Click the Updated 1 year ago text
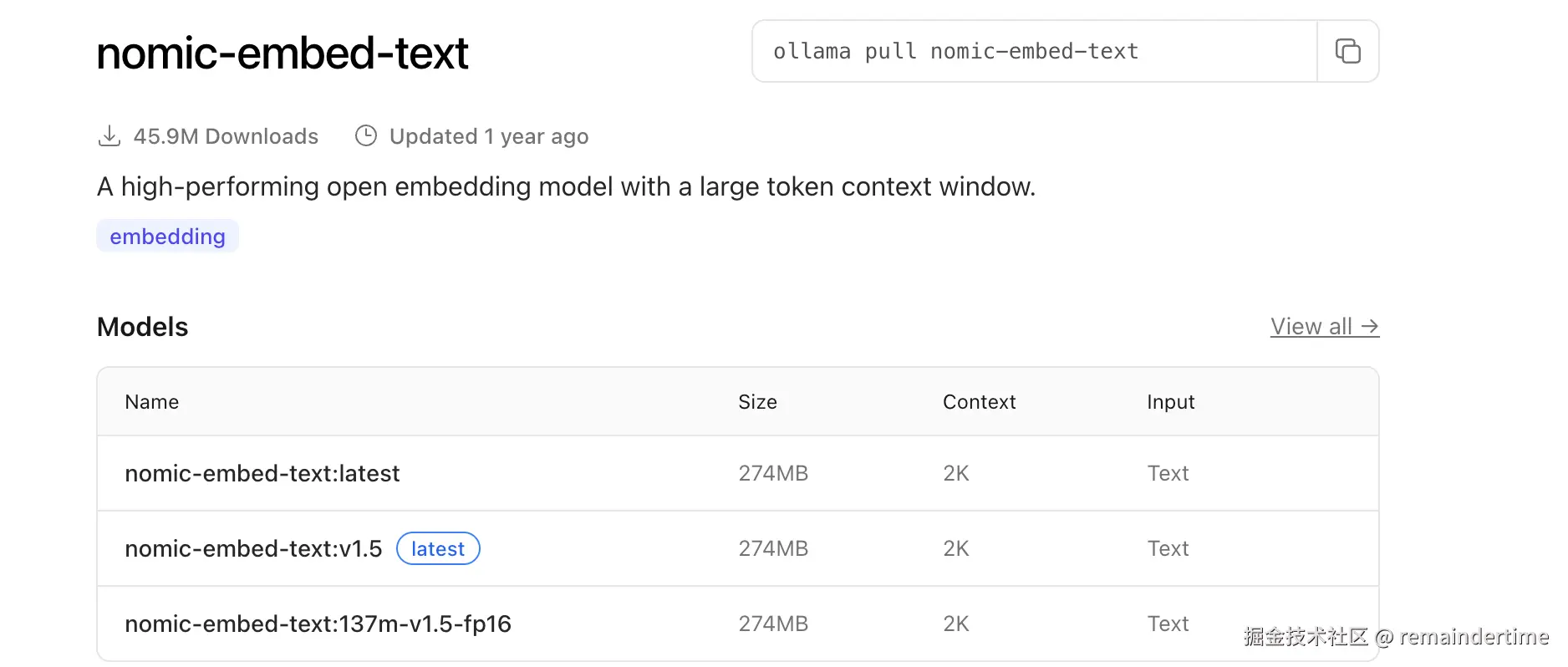 tap(489, 136)
